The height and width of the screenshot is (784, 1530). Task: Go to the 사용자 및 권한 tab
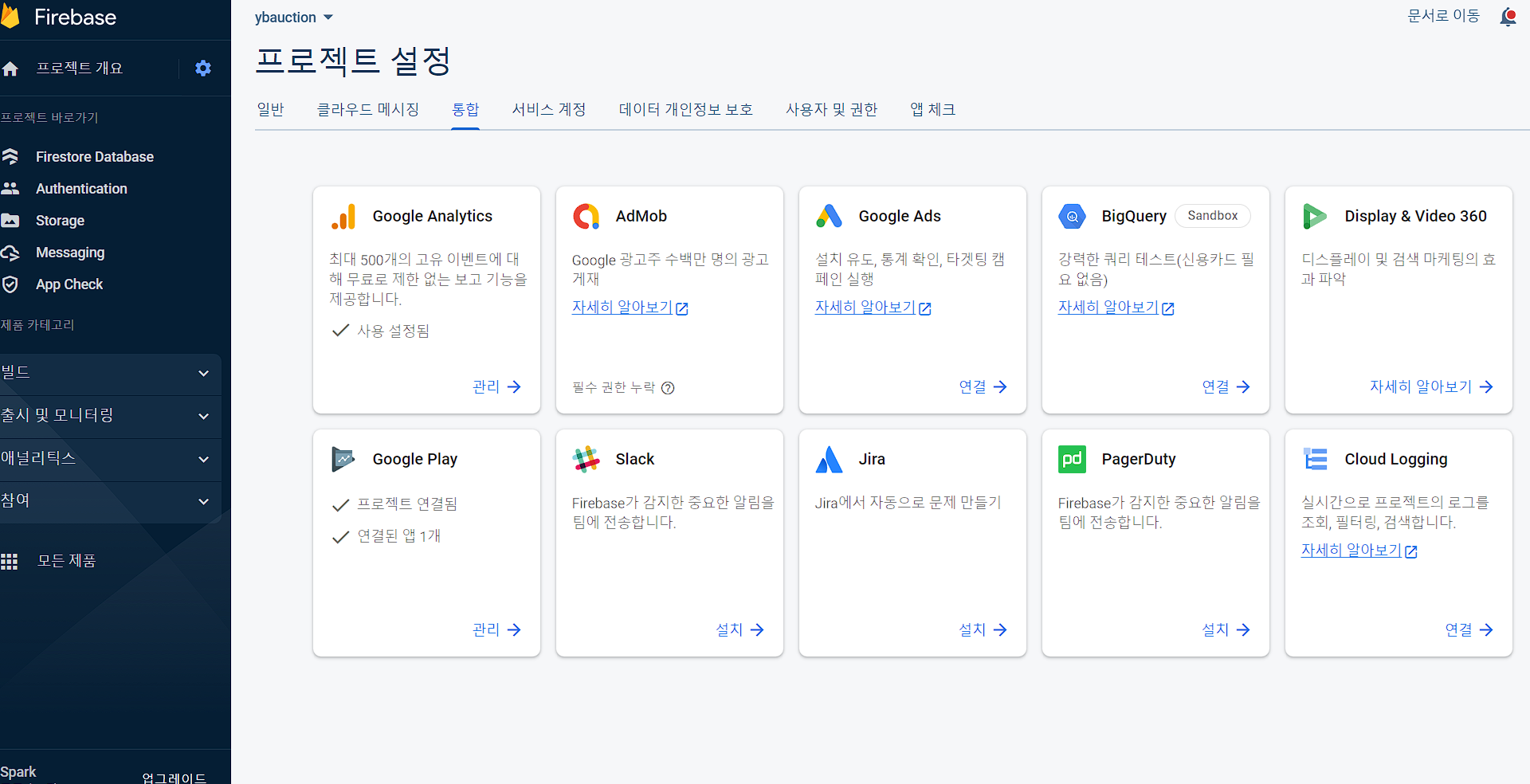click(832, 109)
